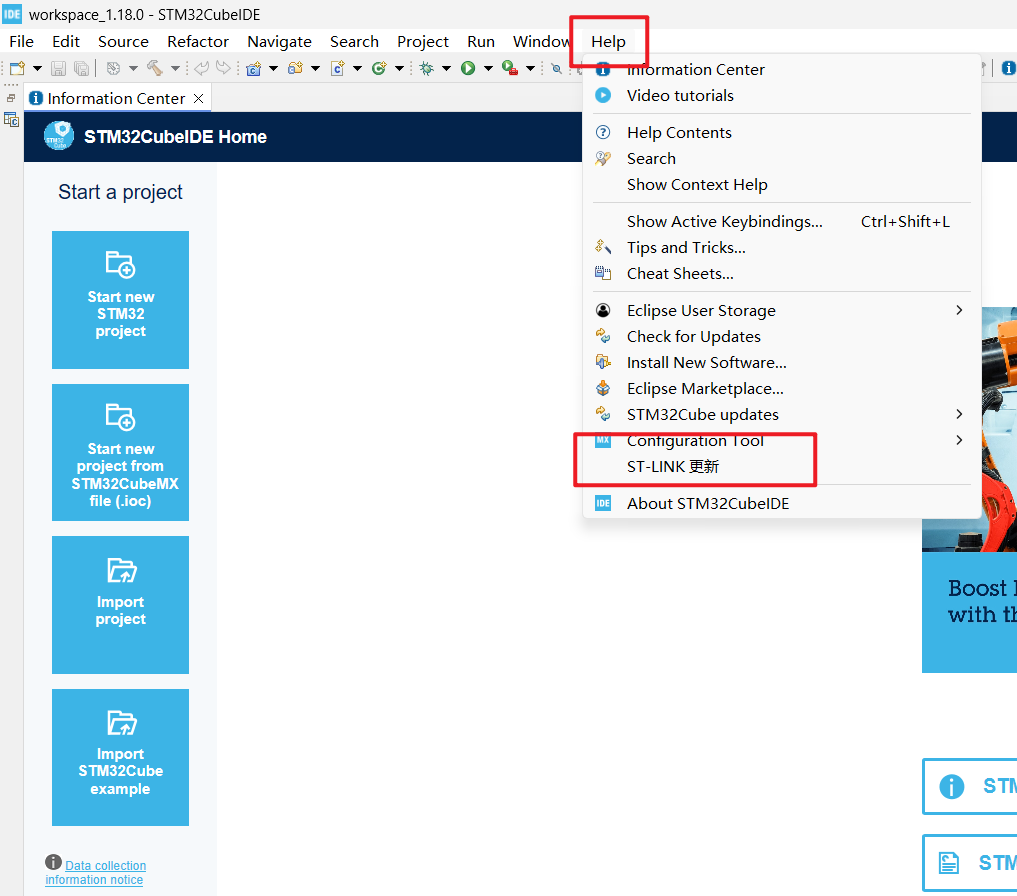Click Start new STM32 project tile
The height and width of the screenshot is (896, 1017).
click(121, 300)
